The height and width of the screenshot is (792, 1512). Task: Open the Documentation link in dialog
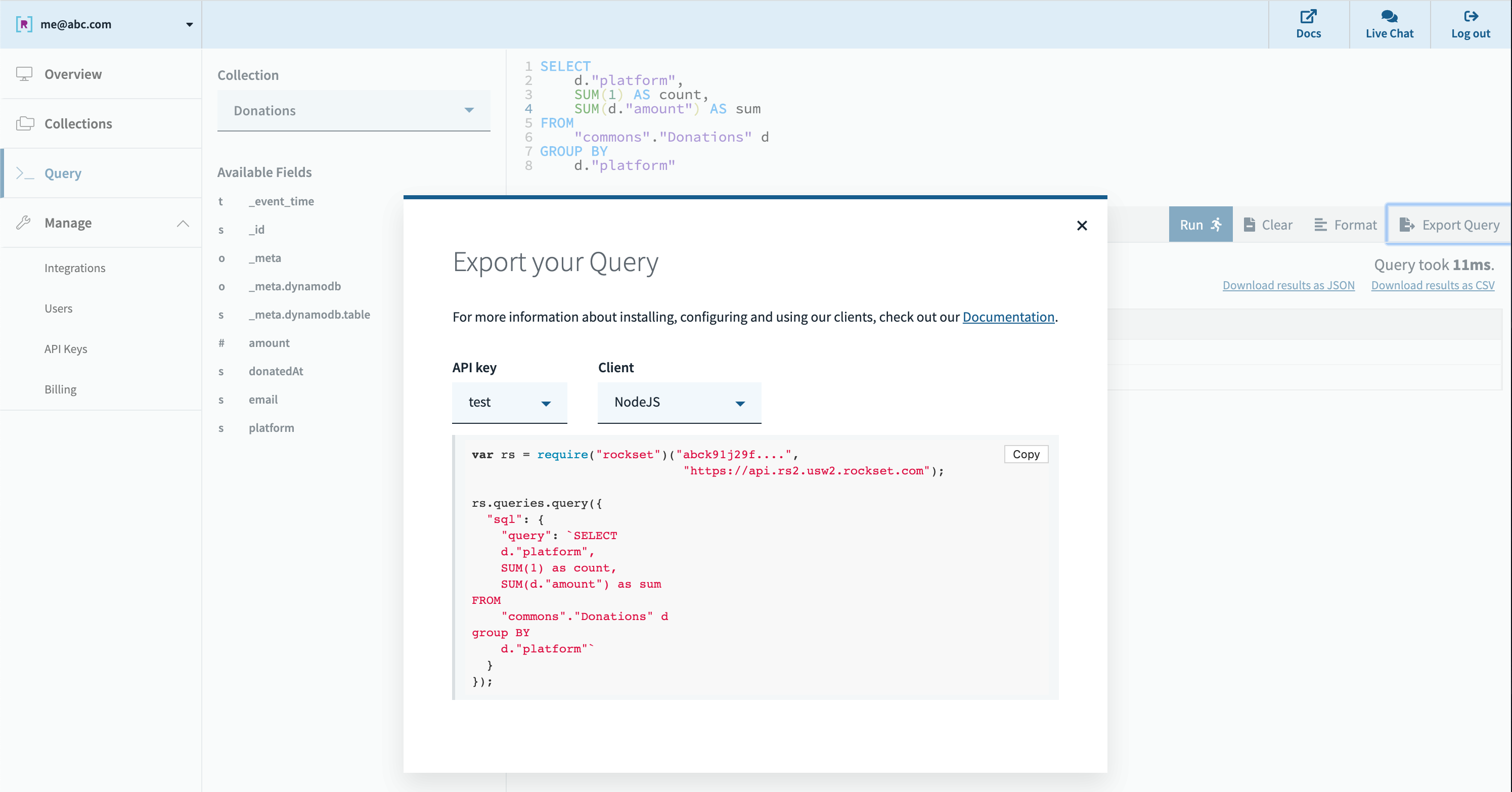pyautogui.click(x=1008, y=317)
